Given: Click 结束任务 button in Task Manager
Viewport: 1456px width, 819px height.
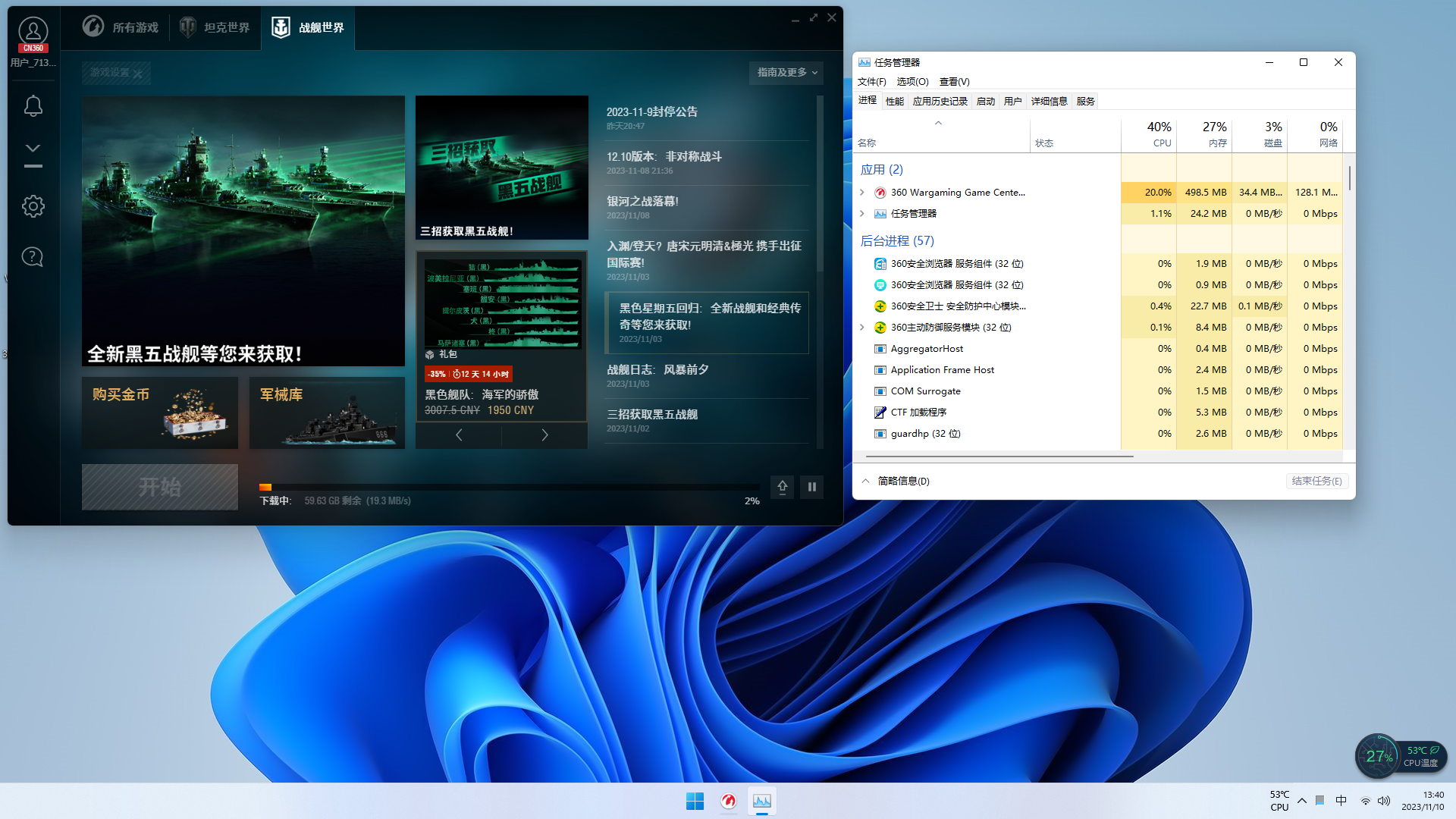Looking at the screenshot, I should pos(1316,481).
